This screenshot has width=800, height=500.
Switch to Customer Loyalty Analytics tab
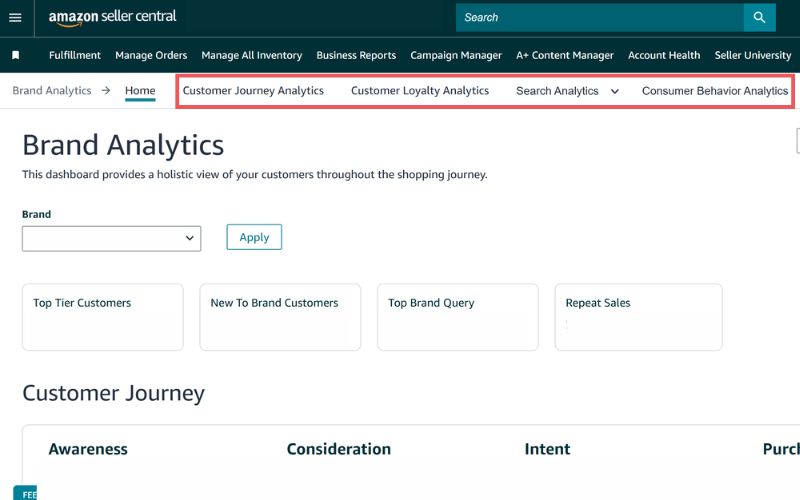420,90
